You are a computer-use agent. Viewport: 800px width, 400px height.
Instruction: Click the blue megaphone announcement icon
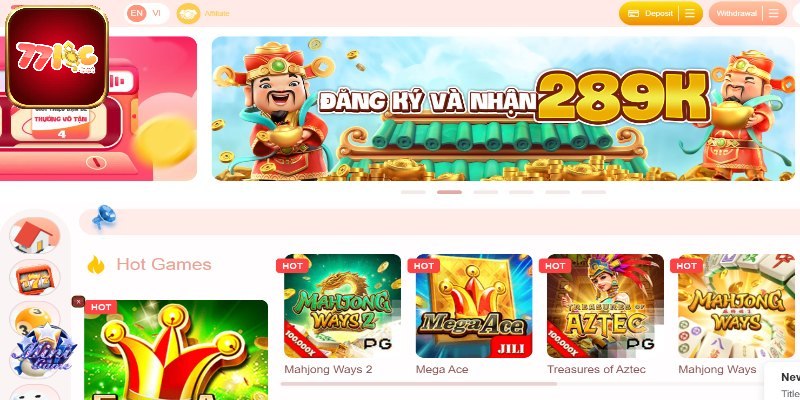[104, 217]
